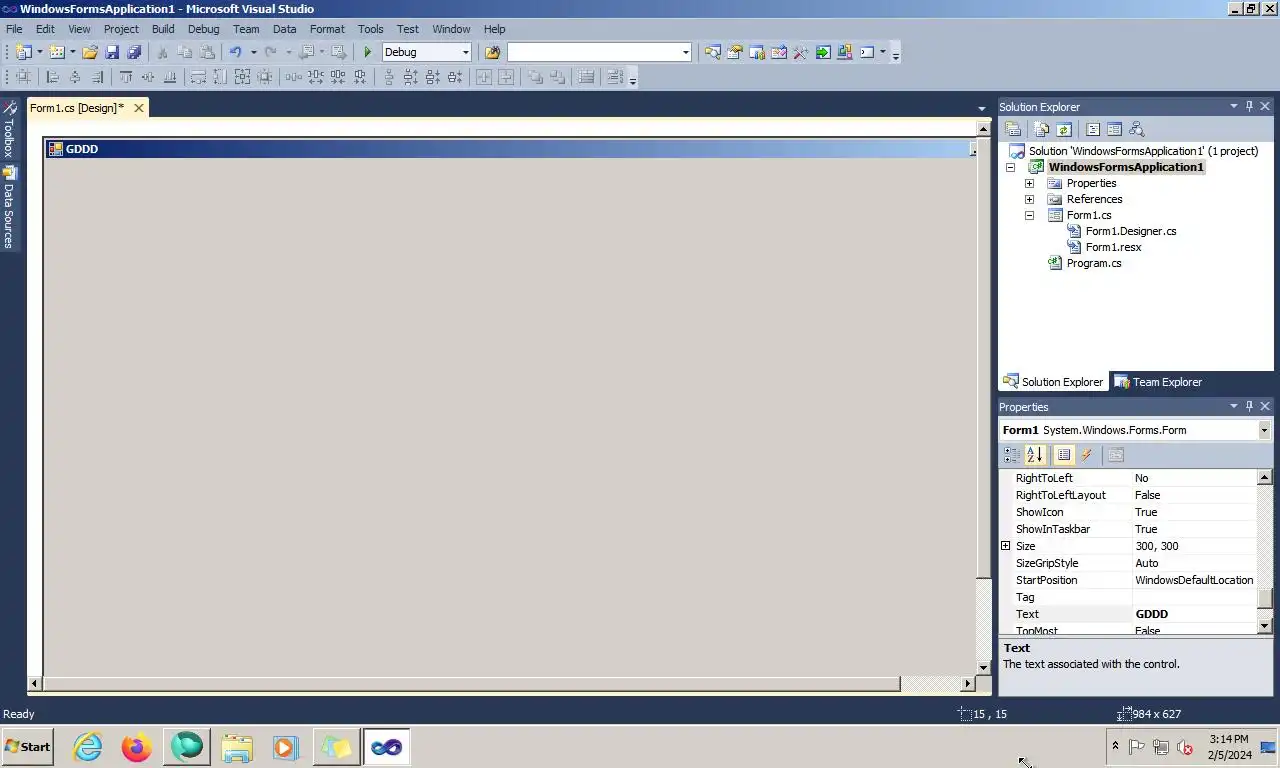1280x768 pixels.
Task: Open the Tools menu
Action: tap(370, 29)
